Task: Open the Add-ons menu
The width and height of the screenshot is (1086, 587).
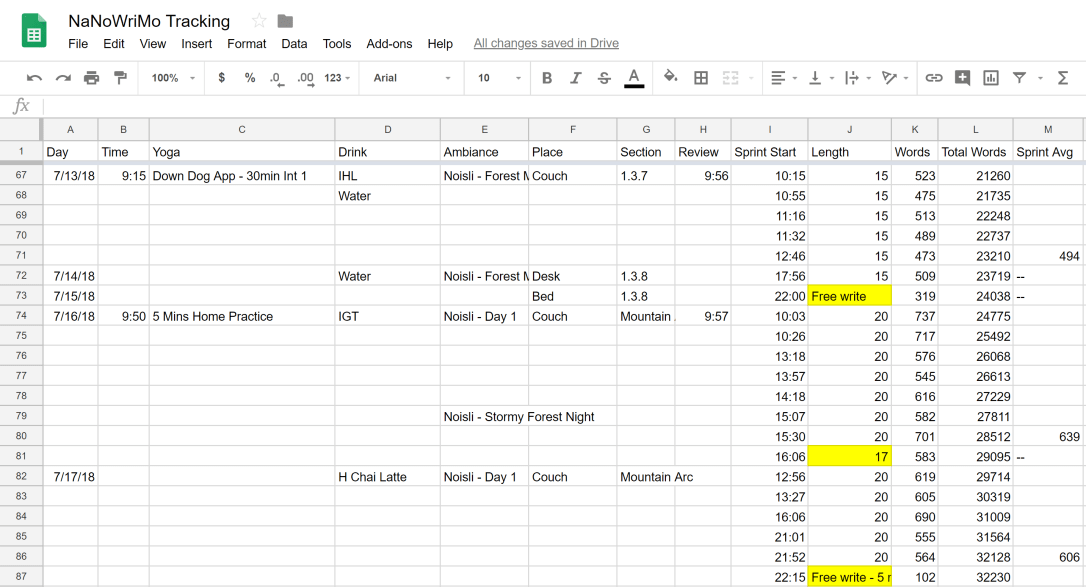Action: (389, 44)
